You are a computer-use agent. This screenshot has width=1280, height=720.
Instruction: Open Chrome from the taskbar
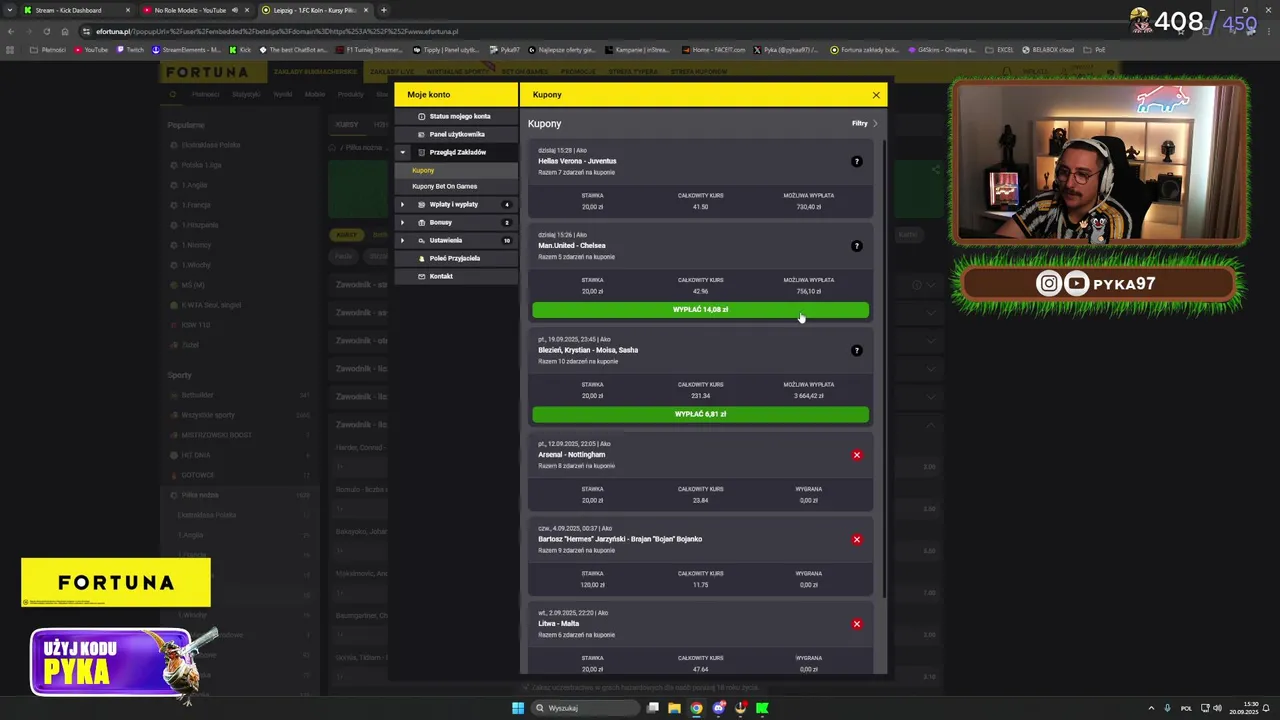point(696,708)
